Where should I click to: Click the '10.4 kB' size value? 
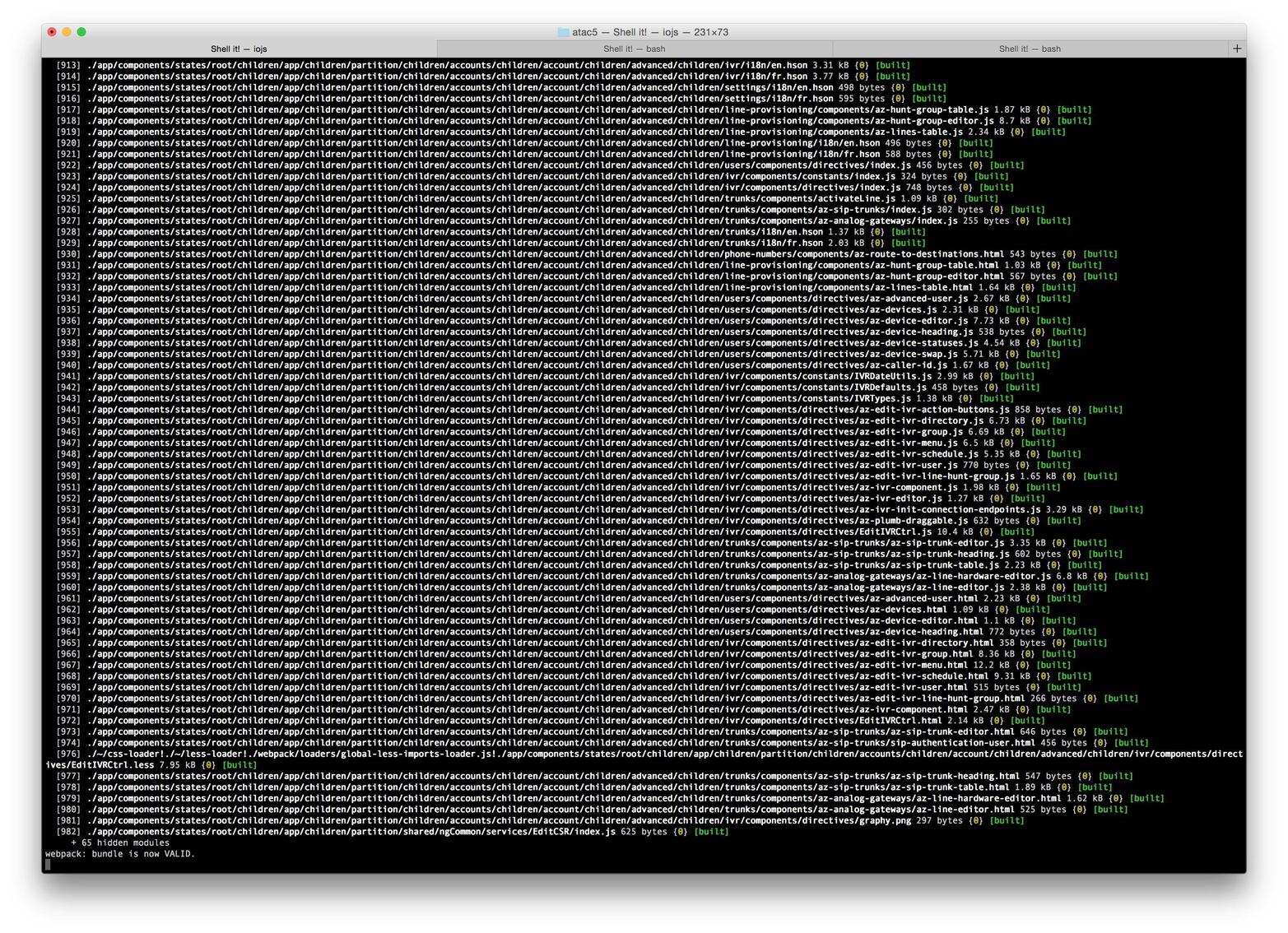coord(955,531)
